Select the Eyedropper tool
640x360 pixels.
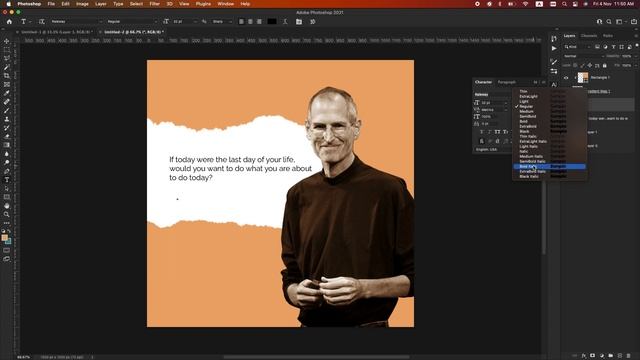pyautogui.click(x=7, y=93)
